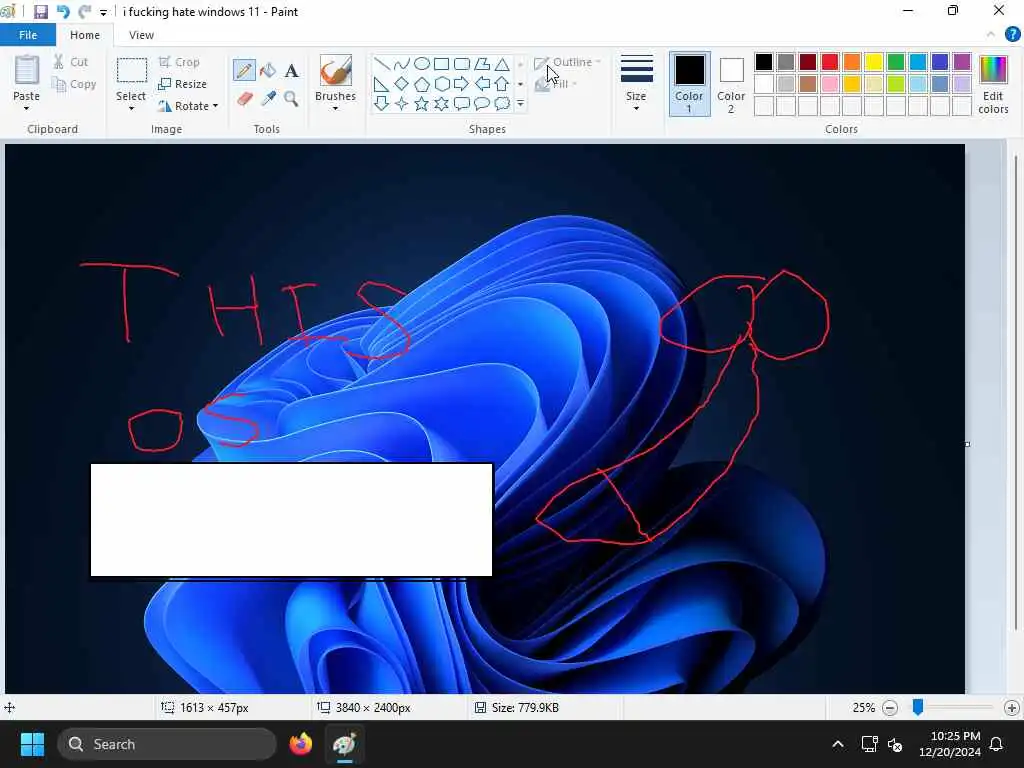Viewport: 1024px width, 768px height.
Task: Choose the Diamond shape
Action: pos(402,84)
